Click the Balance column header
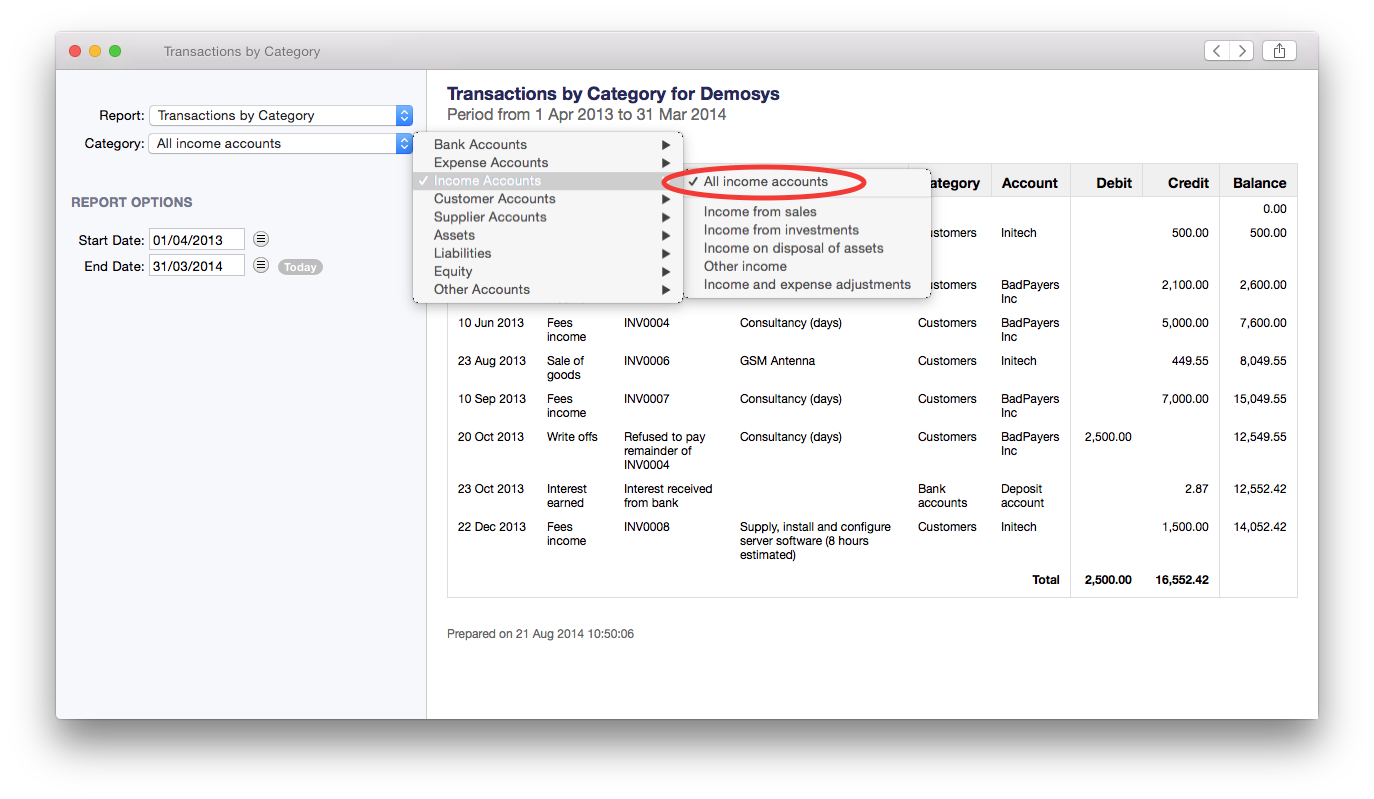 (1259, 183)
